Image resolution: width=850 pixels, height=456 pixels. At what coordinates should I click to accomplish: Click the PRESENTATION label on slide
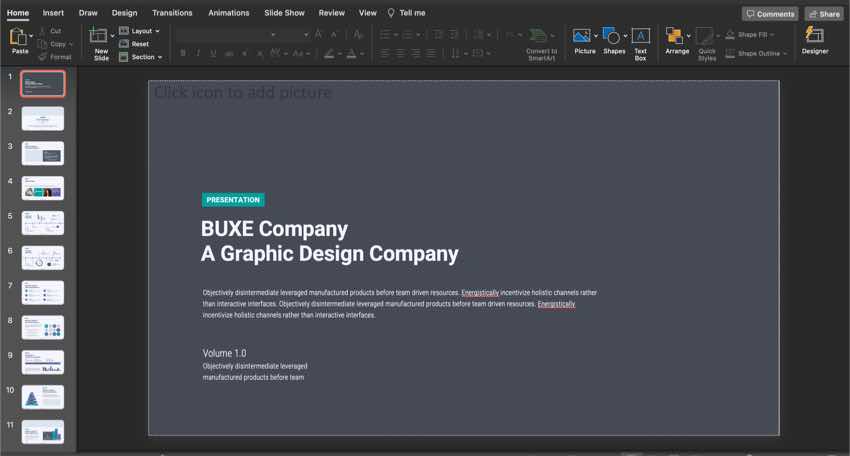(233, 200)
